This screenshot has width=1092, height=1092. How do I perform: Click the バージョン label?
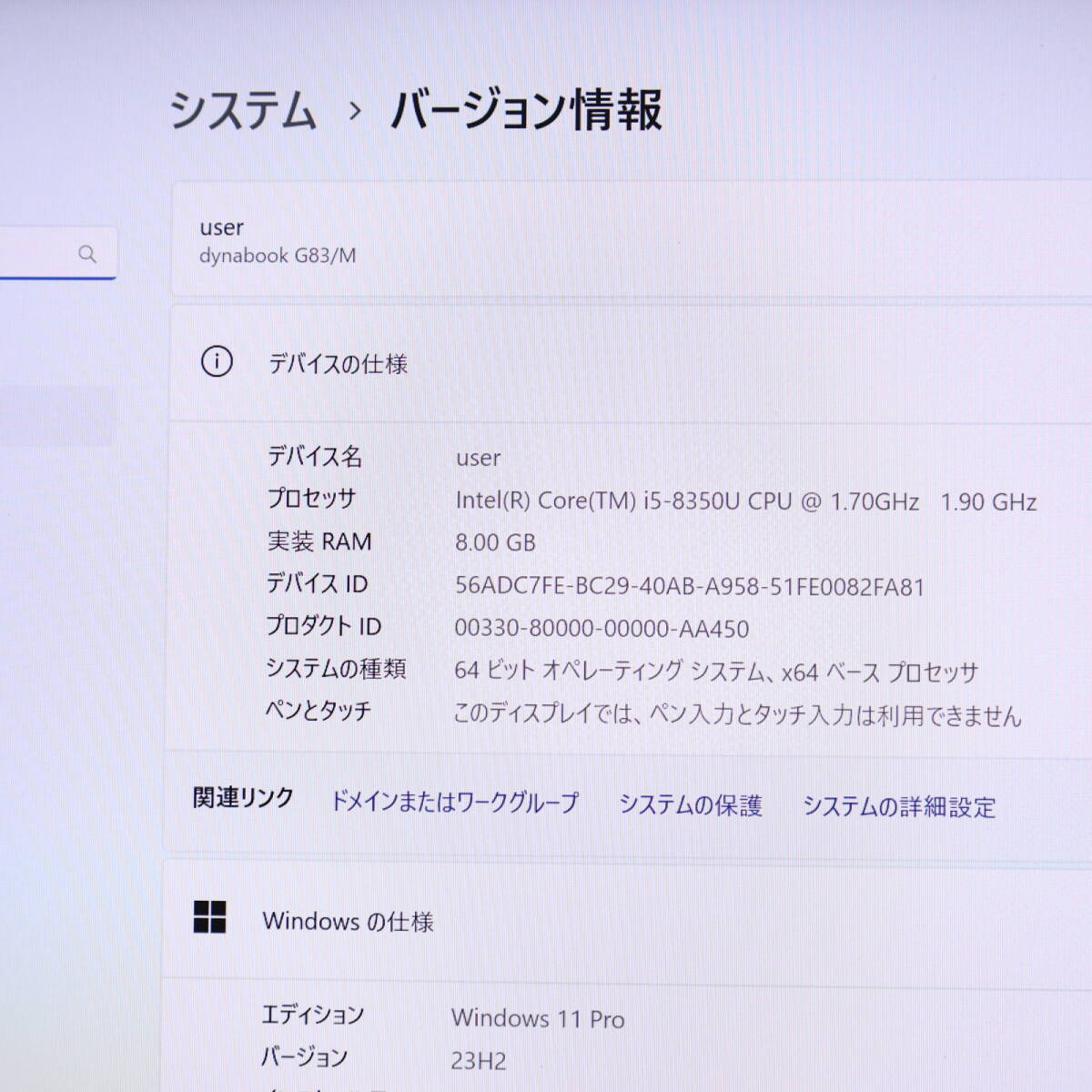(x=304, y=1057)
